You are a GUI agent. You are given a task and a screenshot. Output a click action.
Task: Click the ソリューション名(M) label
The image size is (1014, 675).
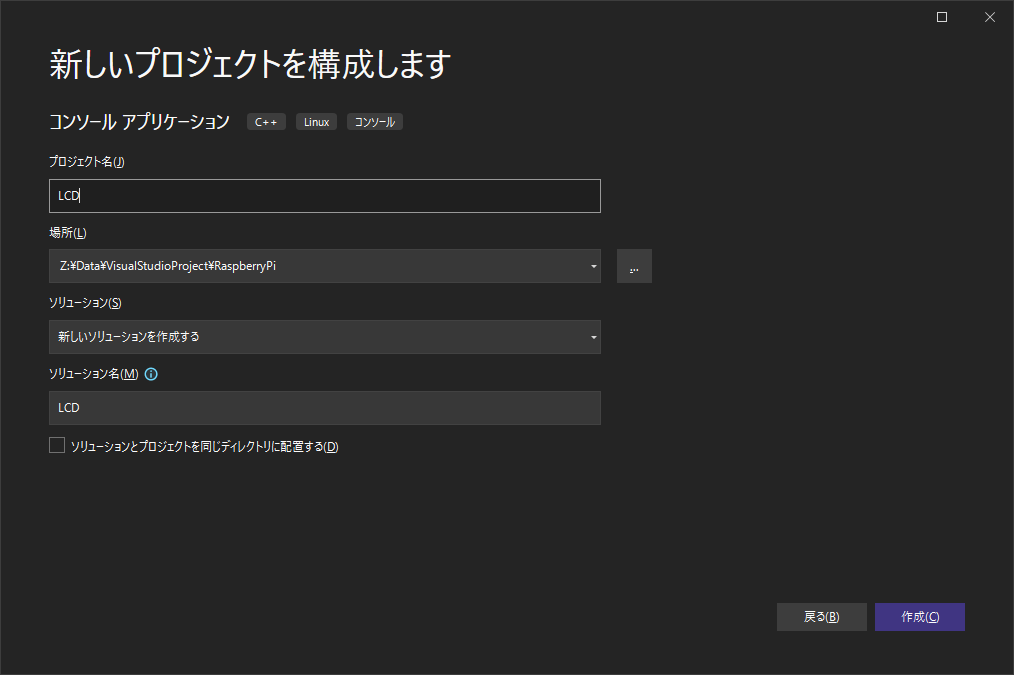tap(94, 374)
